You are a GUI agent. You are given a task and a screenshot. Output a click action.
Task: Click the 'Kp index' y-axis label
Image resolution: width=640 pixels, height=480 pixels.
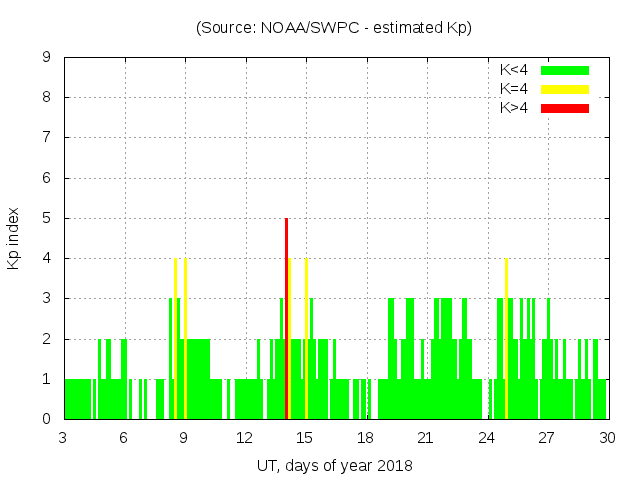coord(14,238)
